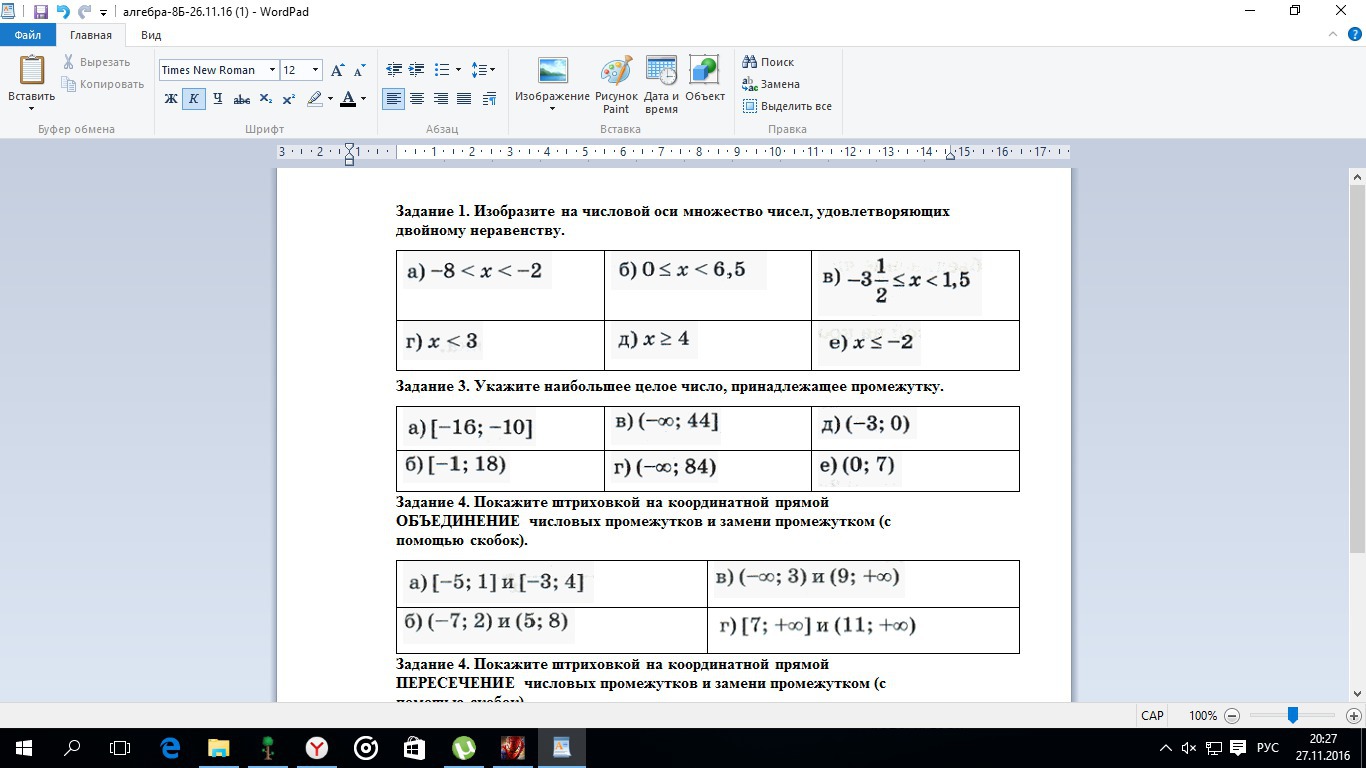Decrease the paragraph indent
The height and width of the screenshot is (768, 1366).
[394, 70]
